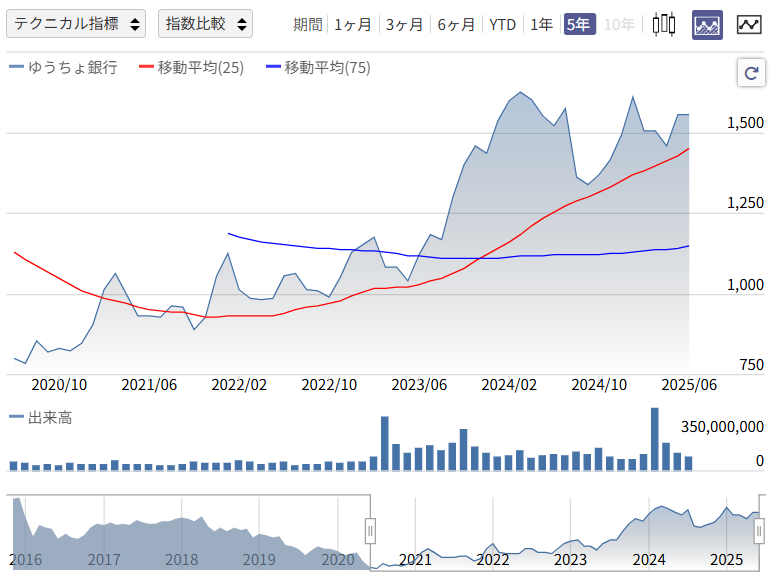Select the area chart view icon
This screenshot has height=575, width=776.
(x=707, y=25)
